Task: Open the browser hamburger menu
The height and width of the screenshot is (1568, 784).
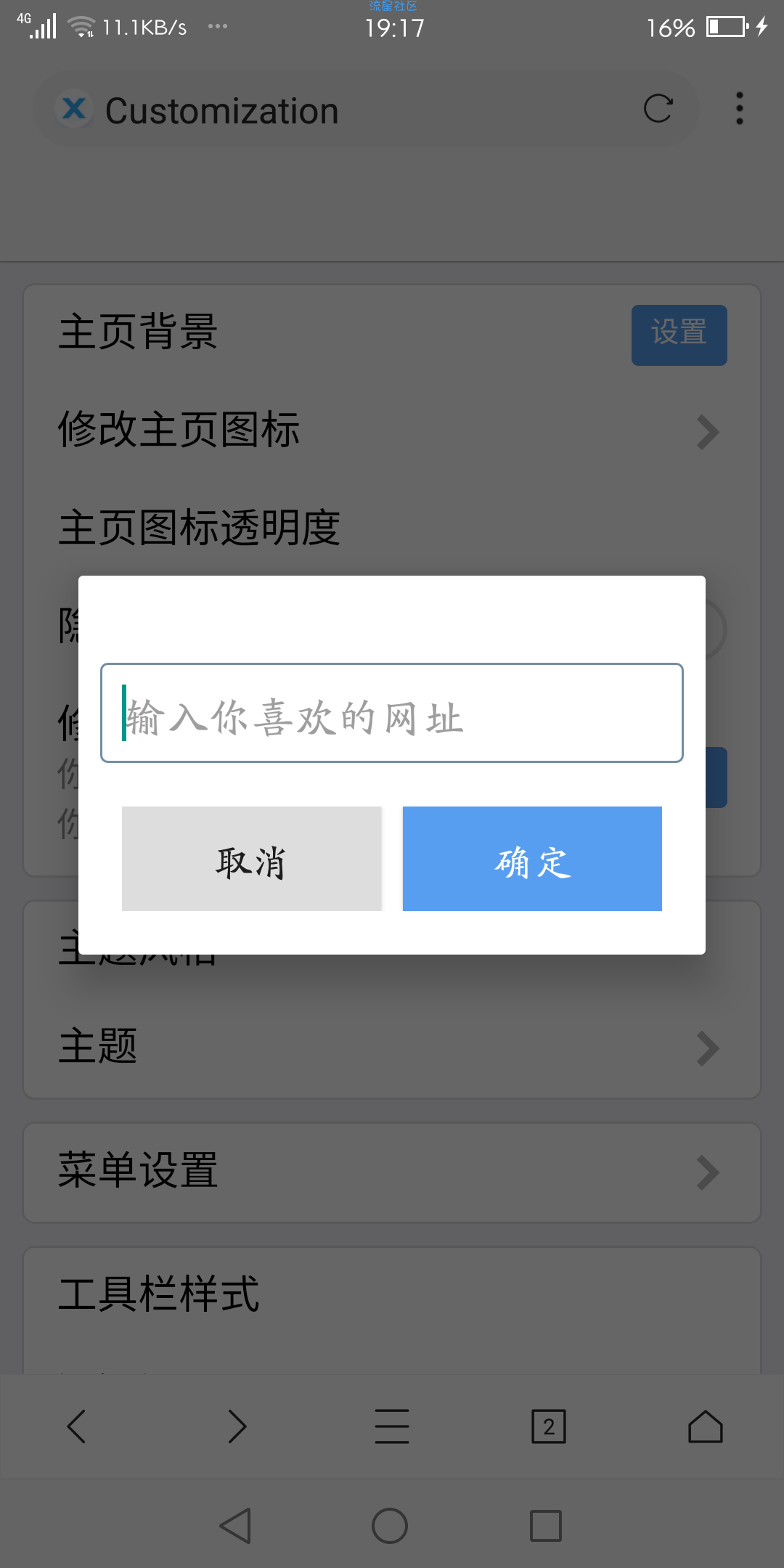Action: (392, 1426)
